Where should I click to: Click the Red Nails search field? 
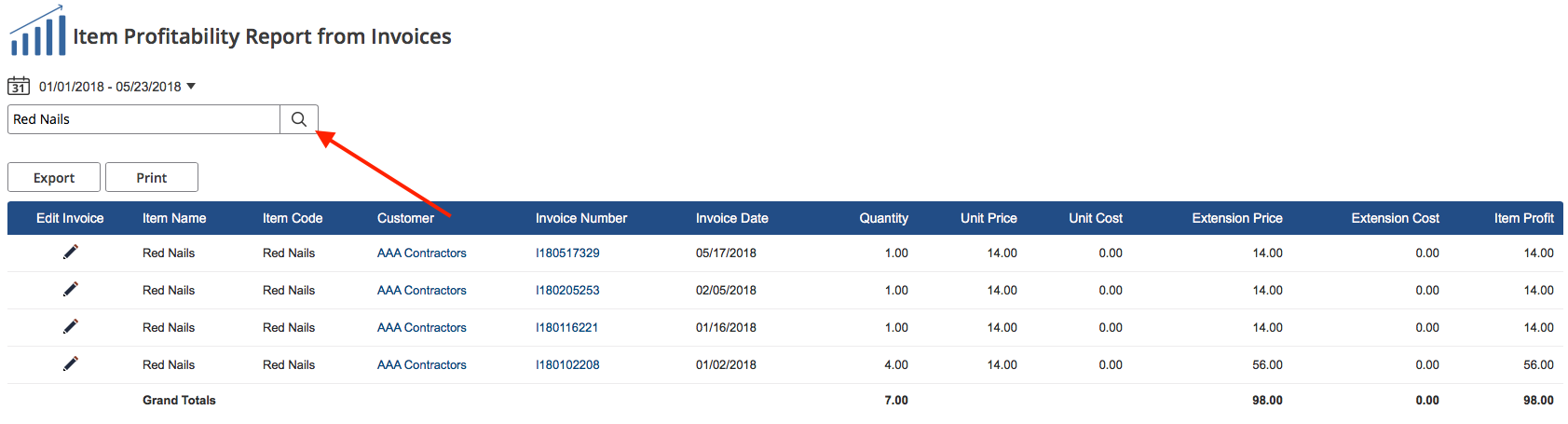[x=144, y=119]
